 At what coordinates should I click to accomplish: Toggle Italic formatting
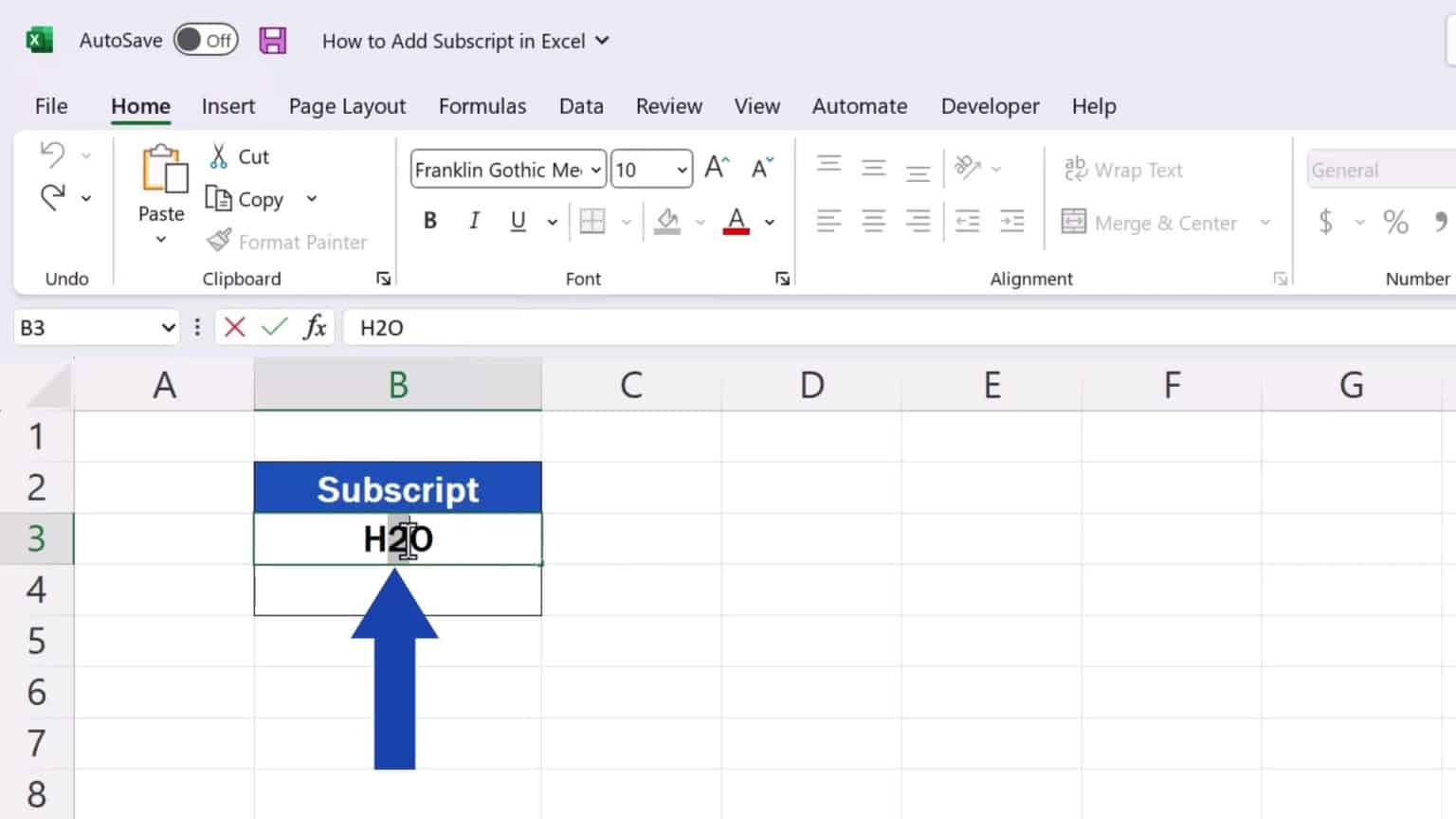[x=474, y=222]
